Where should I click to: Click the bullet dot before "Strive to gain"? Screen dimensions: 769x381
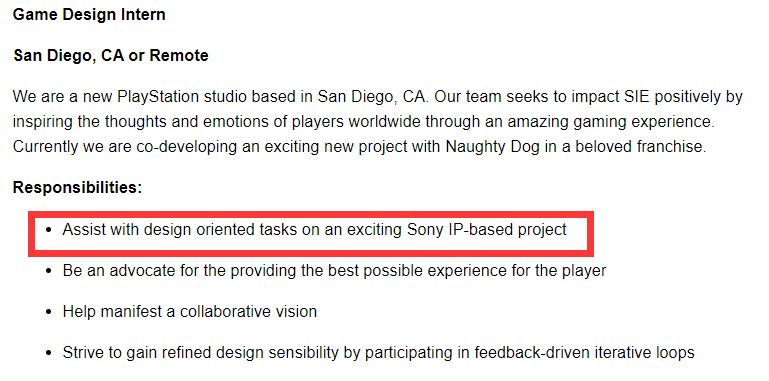[48, 353]
